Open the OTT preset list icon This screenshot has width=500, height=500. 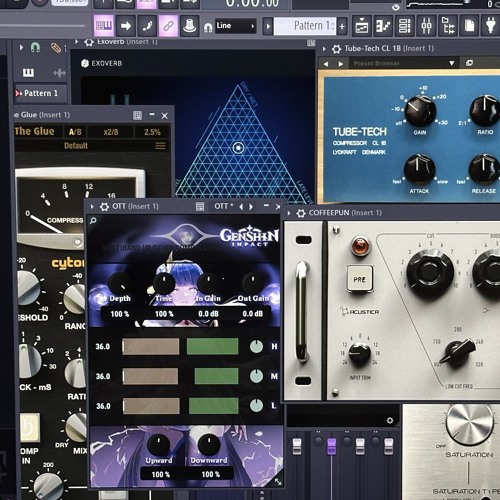click(200, 207)
